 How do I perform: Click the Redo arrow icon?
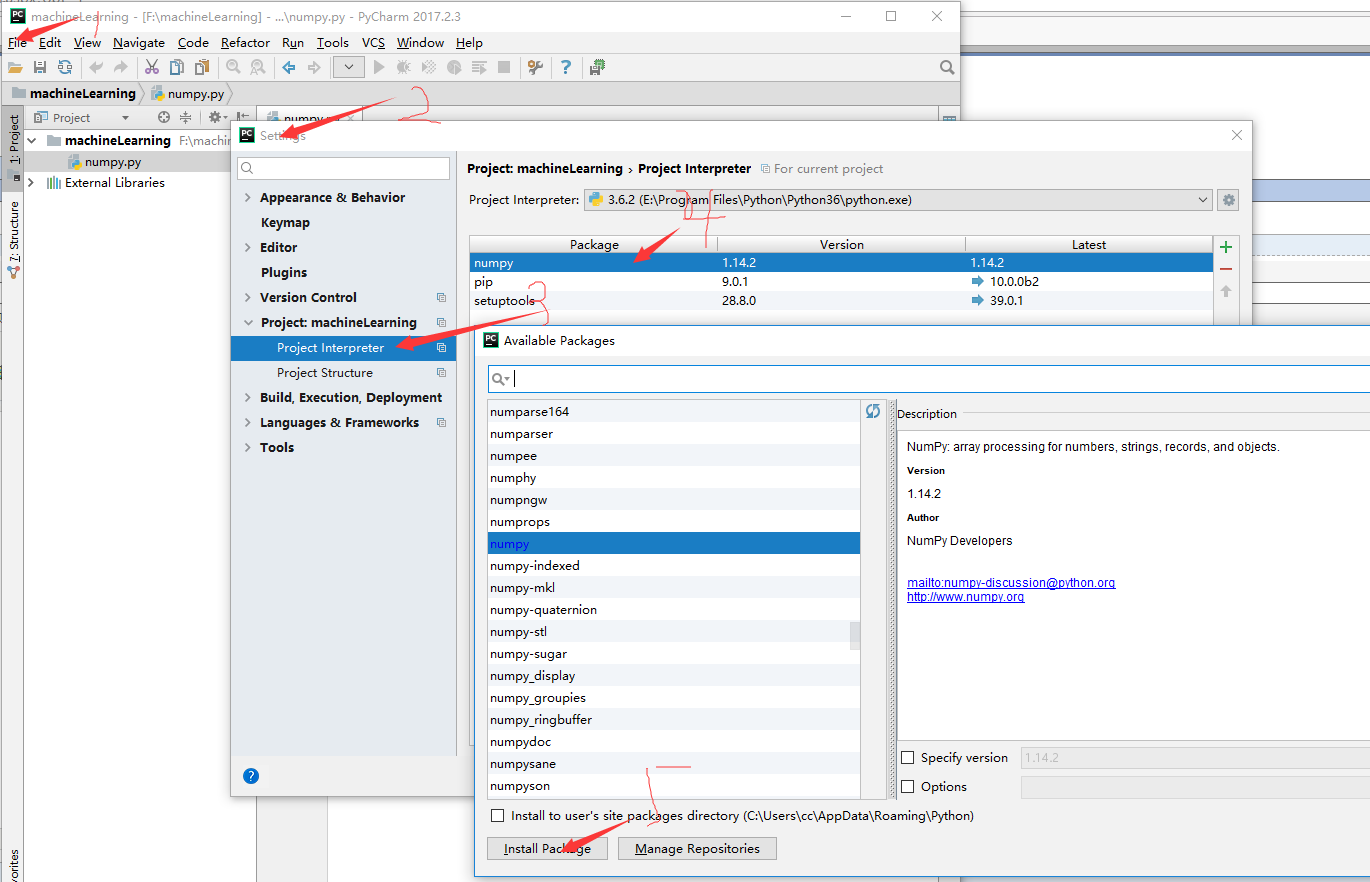pos(121,67)
